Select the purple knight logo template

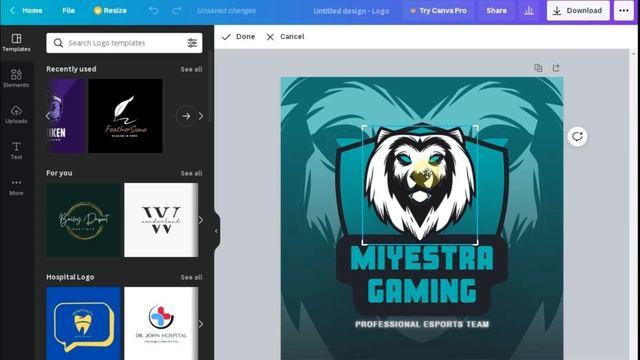click(65, 116)
